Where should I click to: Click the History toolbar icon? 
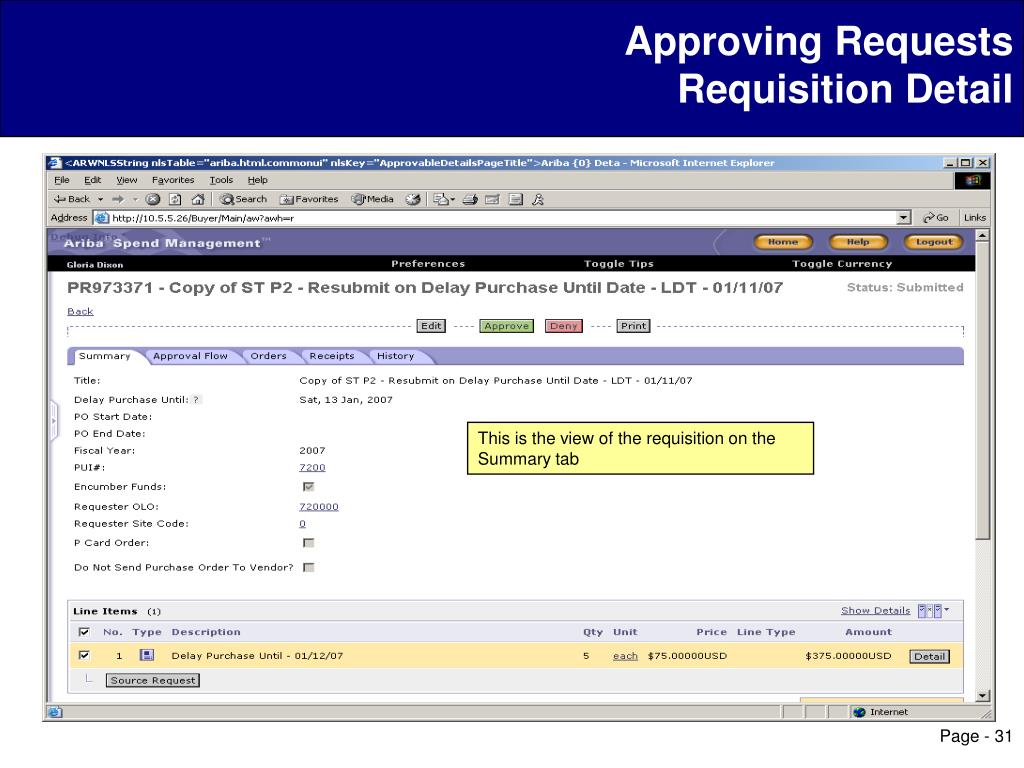tap(413, 199)
